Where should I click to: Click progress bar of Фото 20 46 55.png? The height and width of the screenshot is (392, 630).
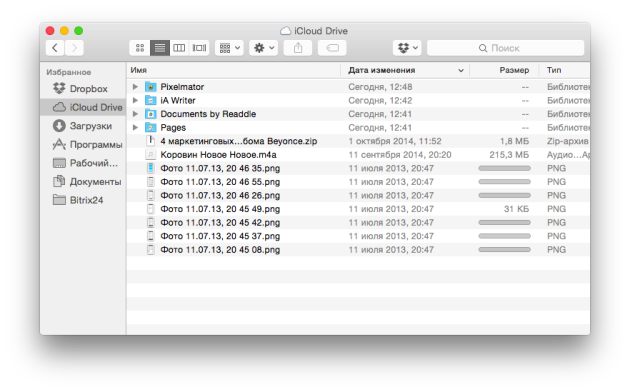coord(504,182)
